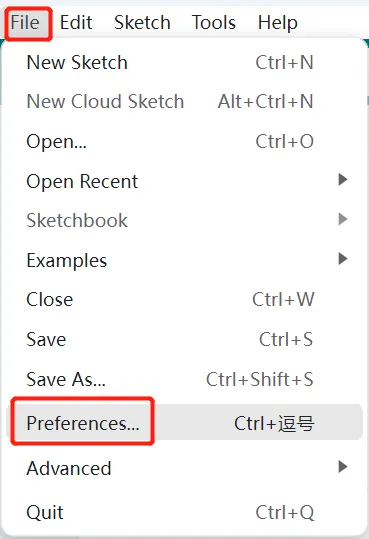Choose Save As... menu entry
369x539 pixels.
[x=184, y=379]
